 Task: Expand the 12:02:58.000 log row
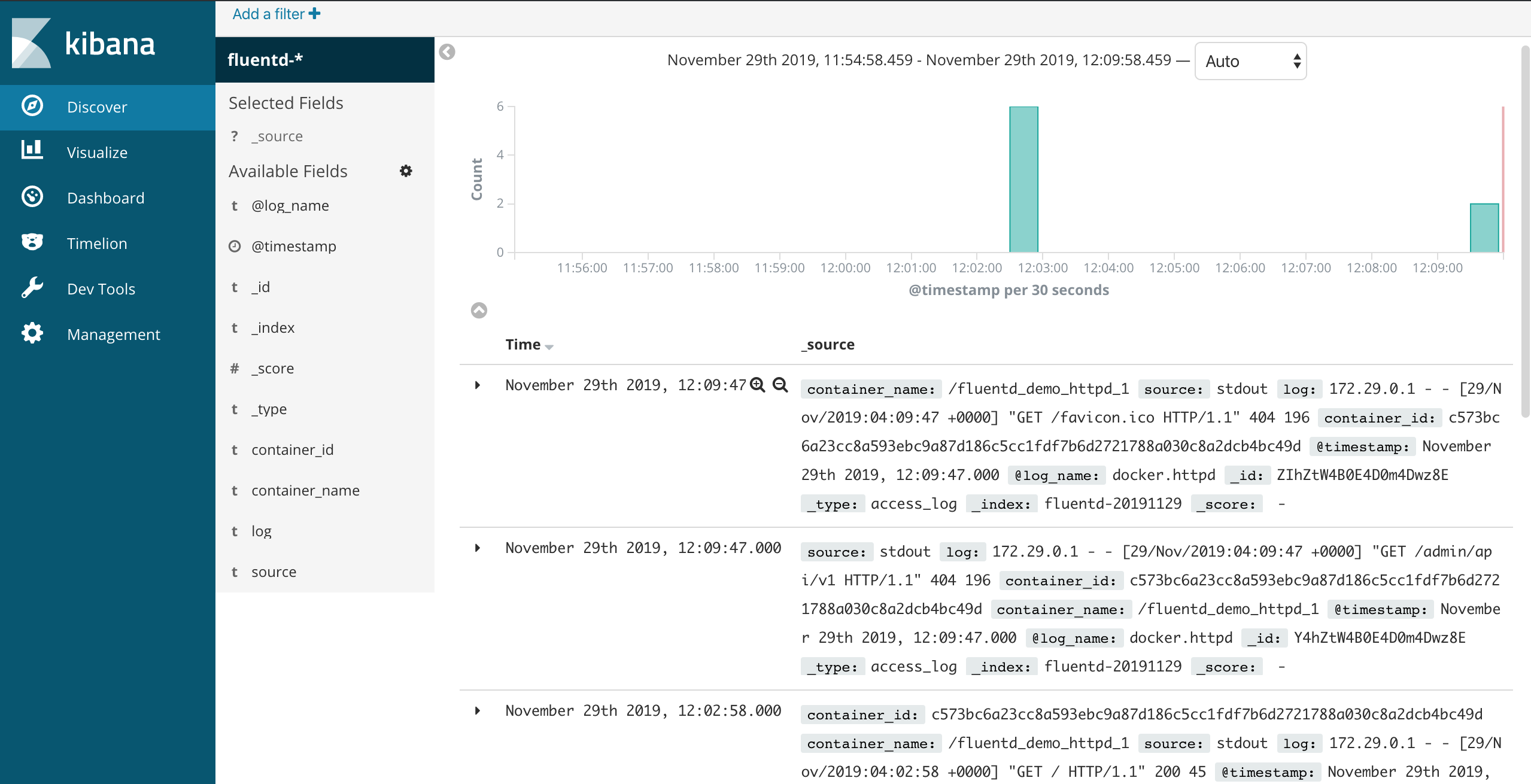point(477,710)
